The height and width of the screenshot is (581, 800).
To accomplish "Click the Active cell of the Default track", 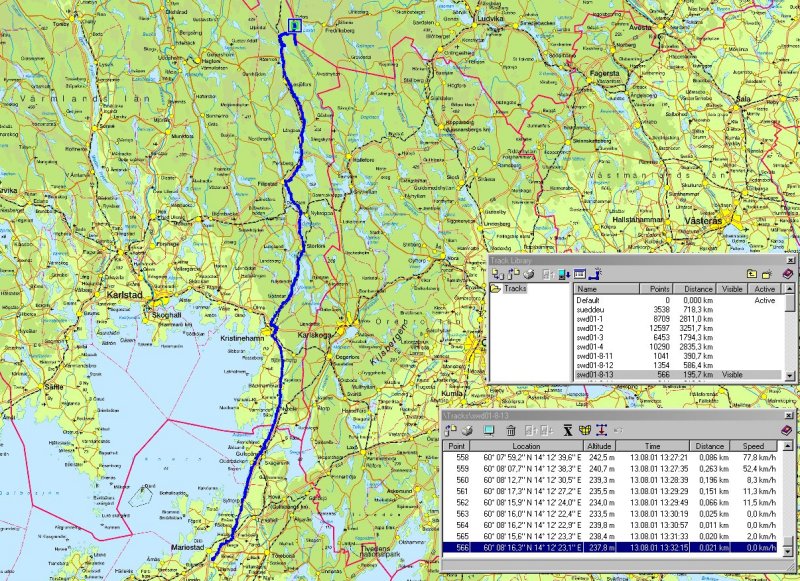I will (x=764, y=300).
